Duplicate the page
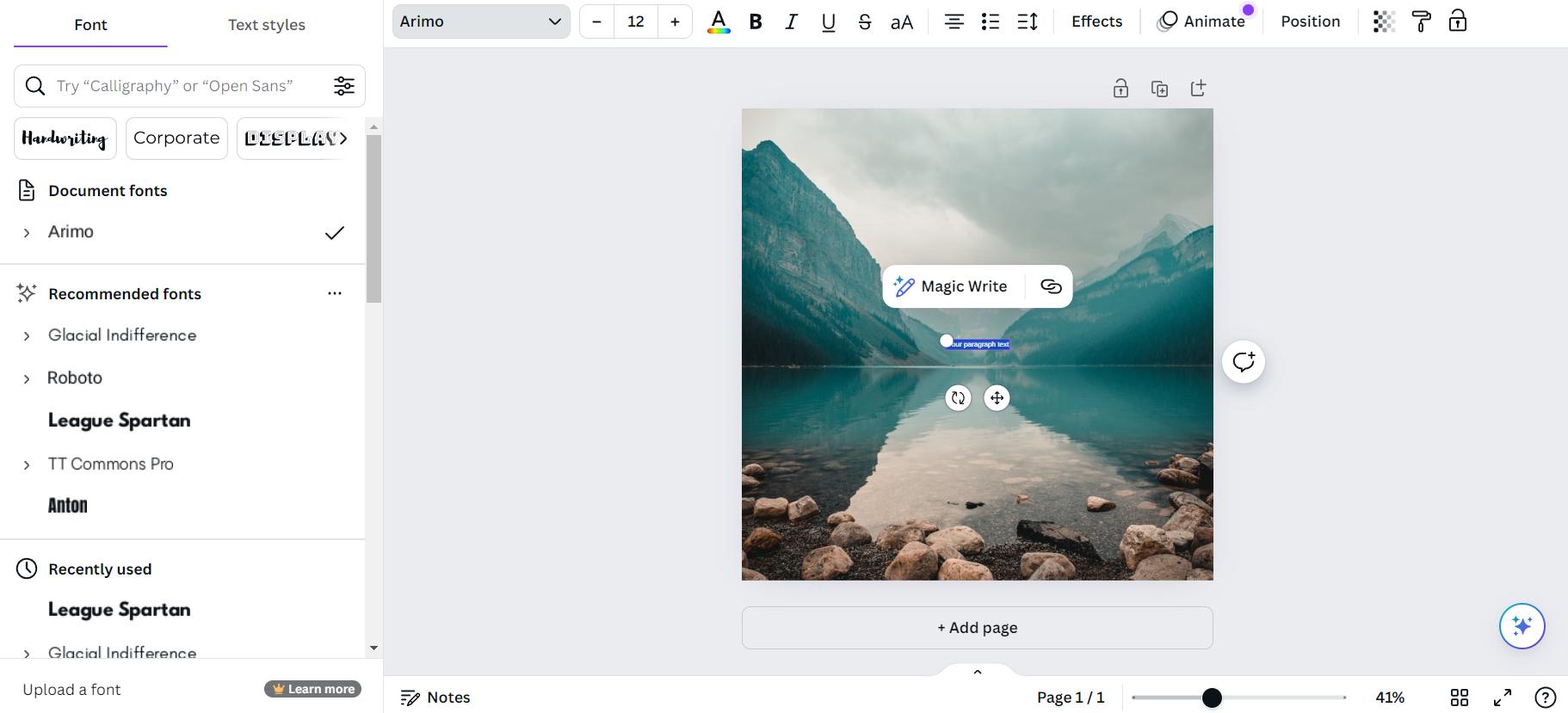Viewport: 1568px width, 713px height. click(1159, 89)
